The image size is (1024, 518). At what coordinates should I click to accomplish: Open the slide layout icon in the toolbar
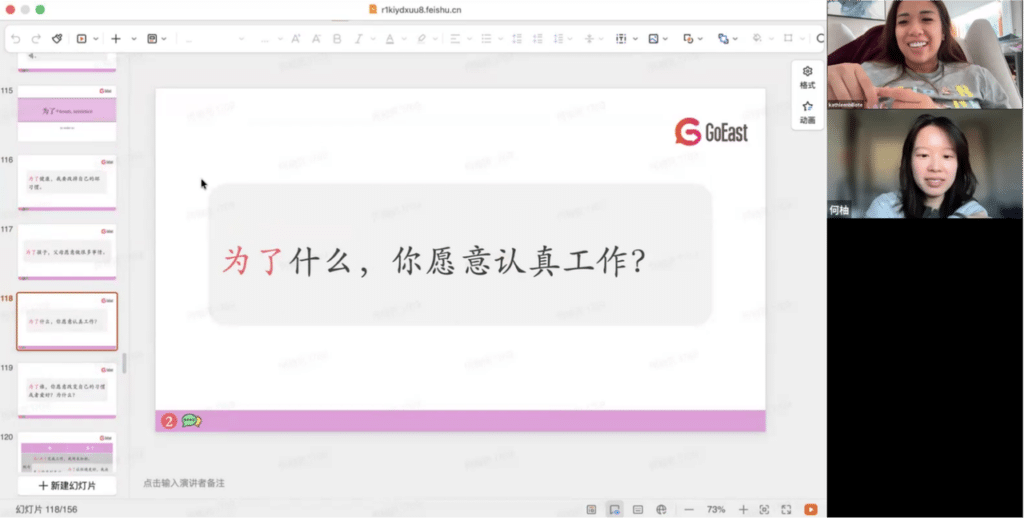click(152, 39)
